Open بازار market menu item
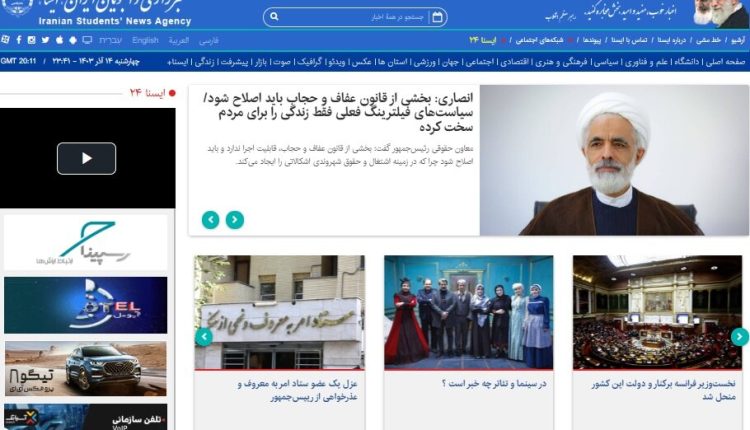 [261, 62]
